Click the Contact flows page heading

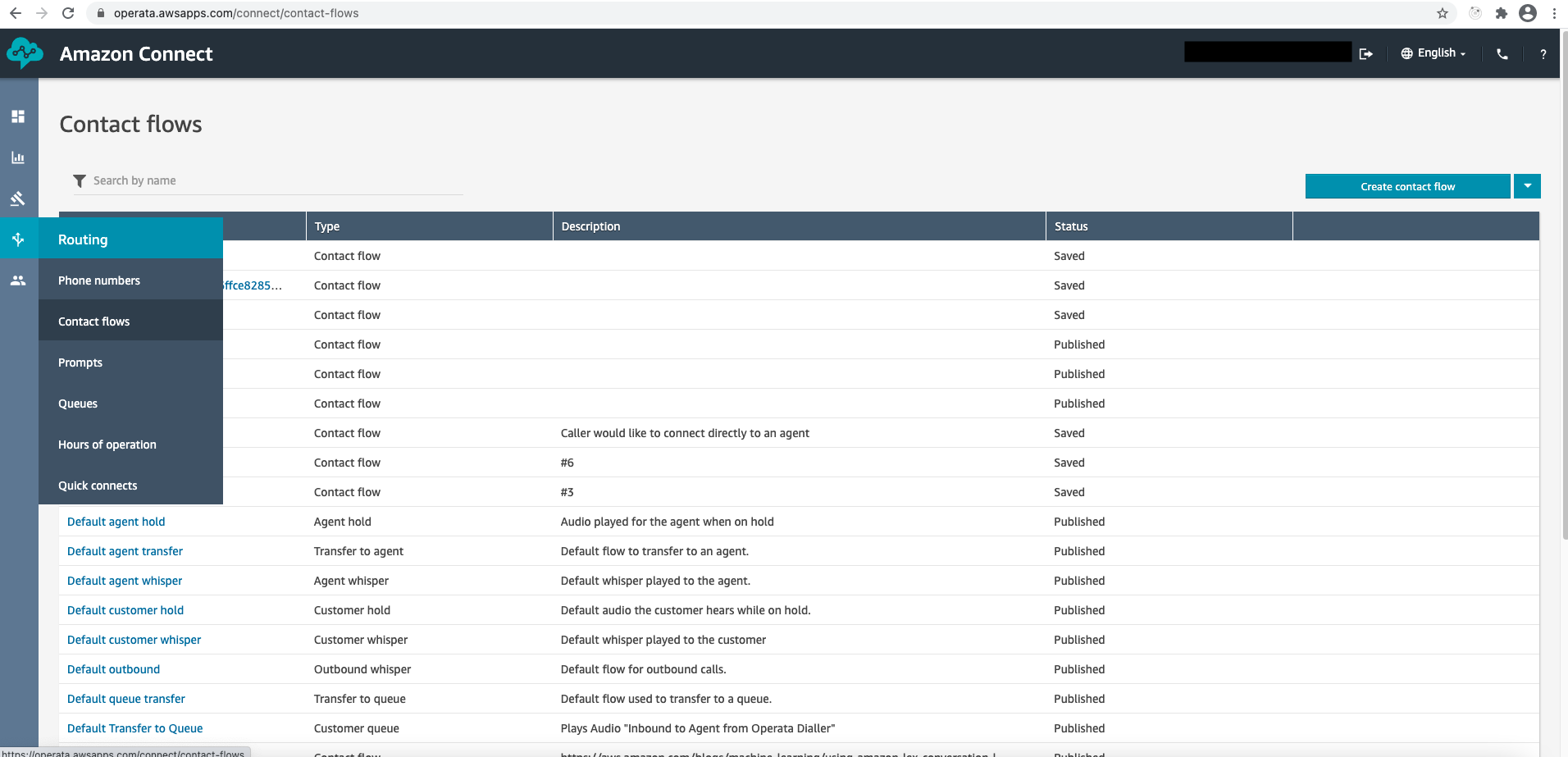130,124
